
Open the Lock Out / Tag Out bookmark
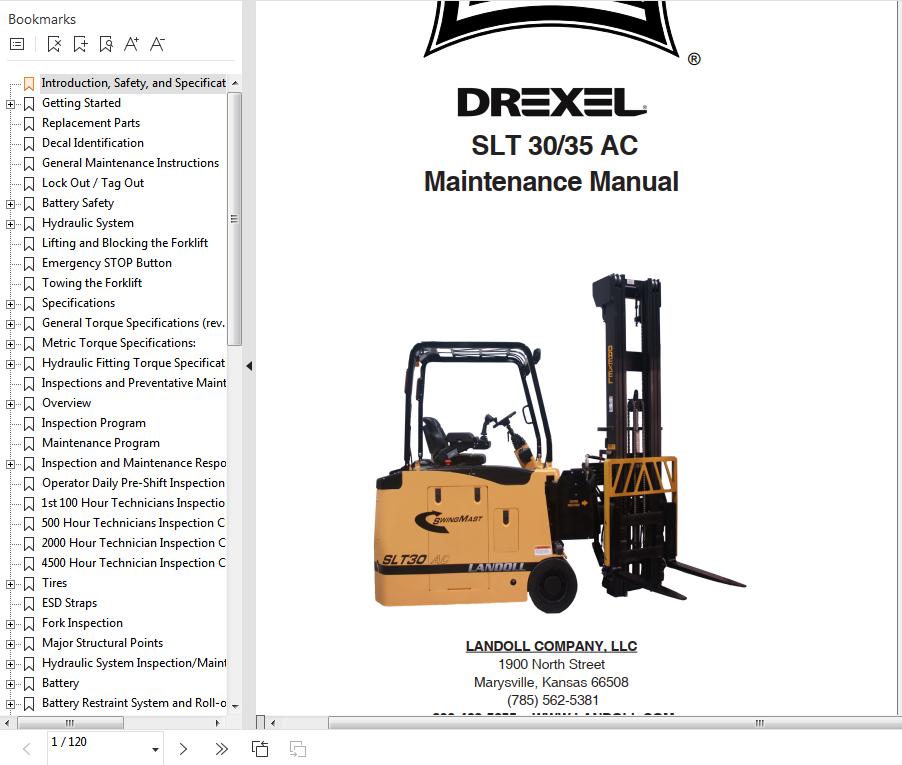[x=93, y=183]
